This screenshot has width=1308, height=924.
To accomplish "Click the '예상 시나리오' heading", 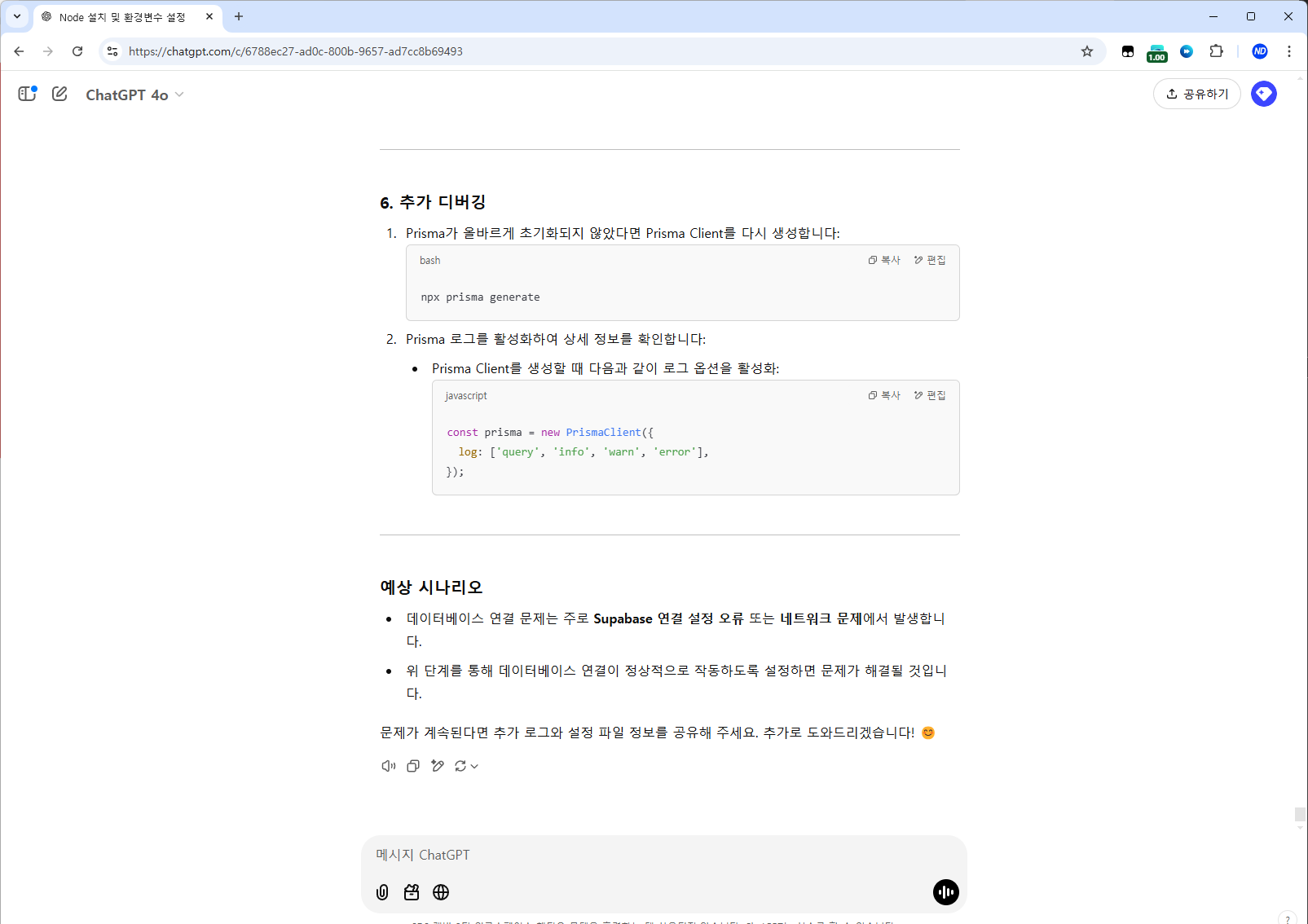I will (x=431, y=587).
